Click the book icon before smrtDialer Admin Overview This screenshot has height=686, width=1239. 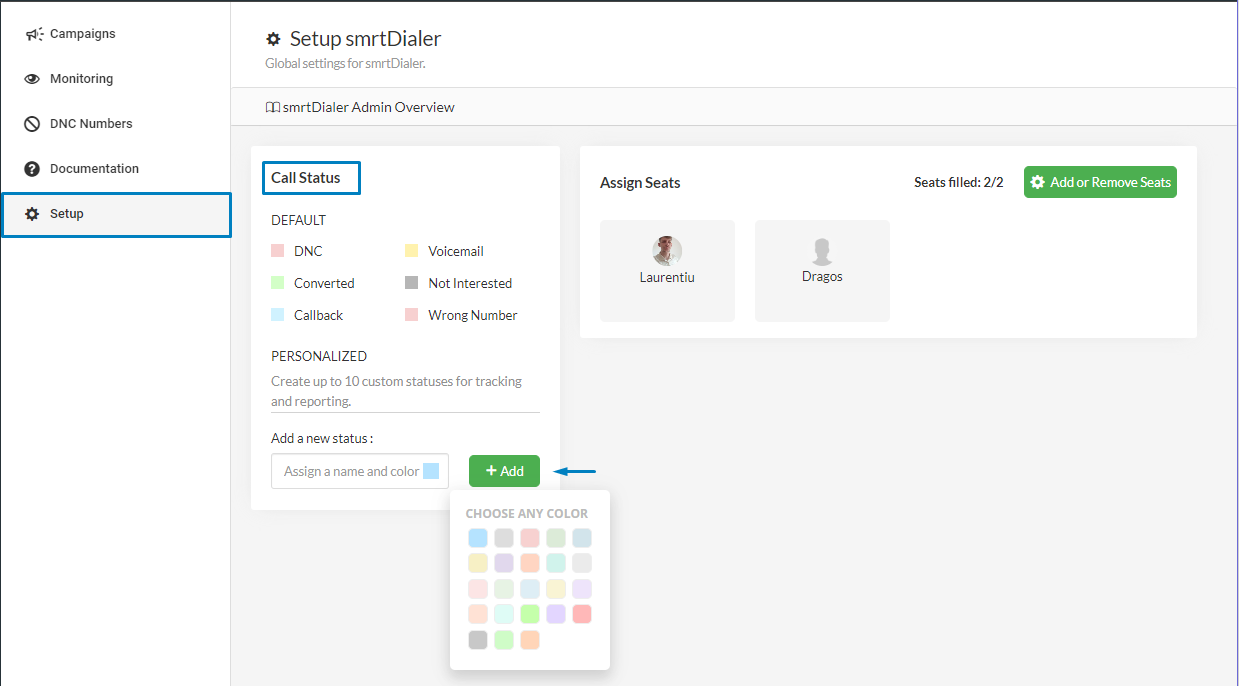(272, 107)
